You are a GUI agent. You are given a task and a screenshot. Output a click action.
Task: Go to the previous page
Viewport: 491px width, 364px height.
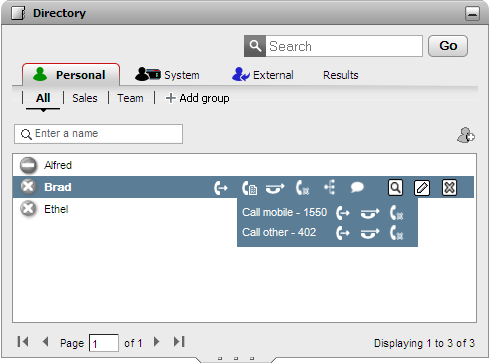pyautogui.click(x=46, y=342)
